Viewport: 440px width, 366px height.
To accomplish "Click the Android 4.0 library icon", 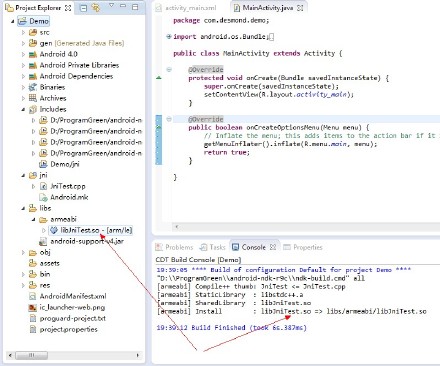I will pos(33,54).
